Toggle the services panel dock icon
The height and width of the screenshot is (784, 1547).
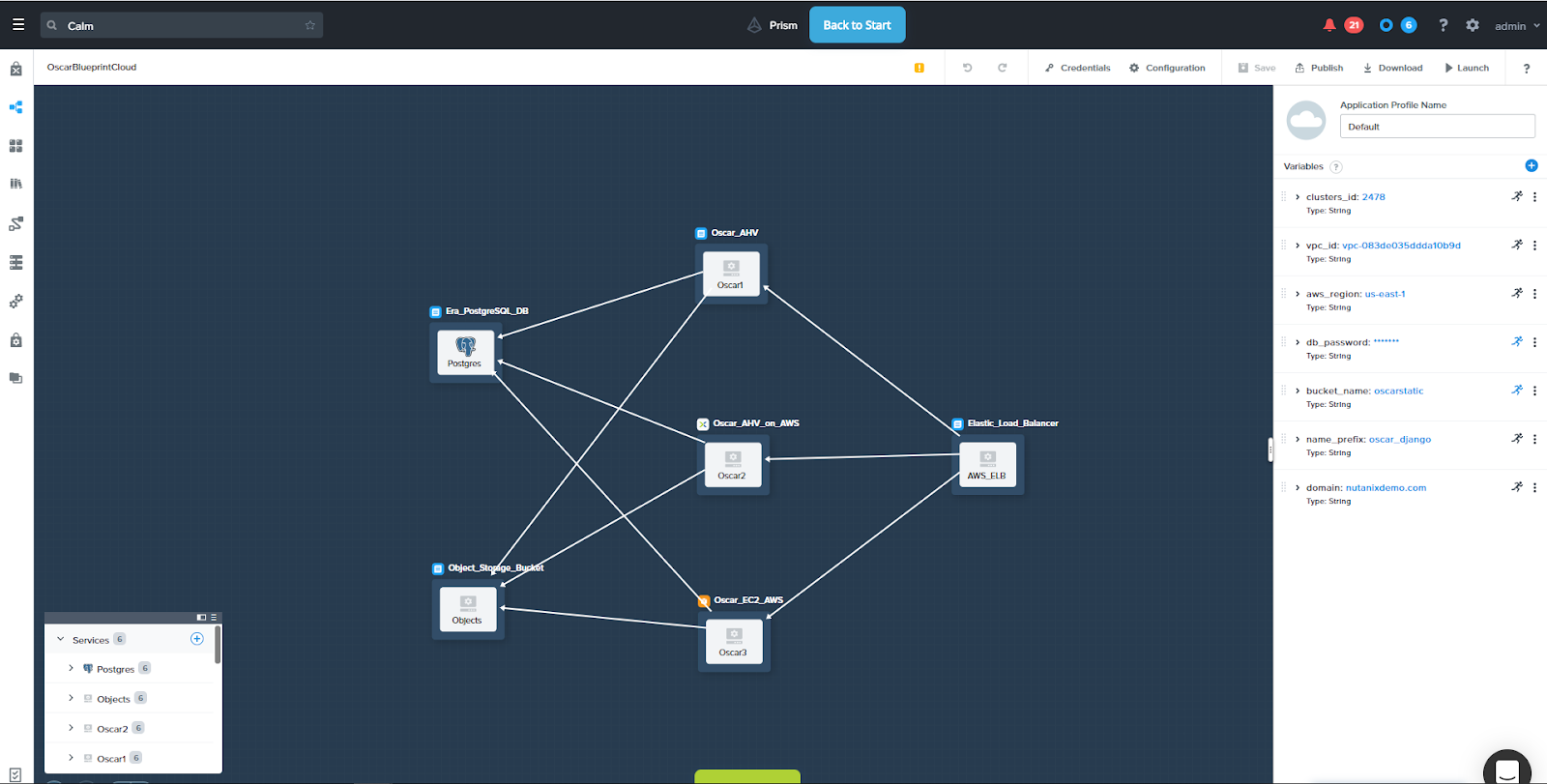(x=201, y=617)
